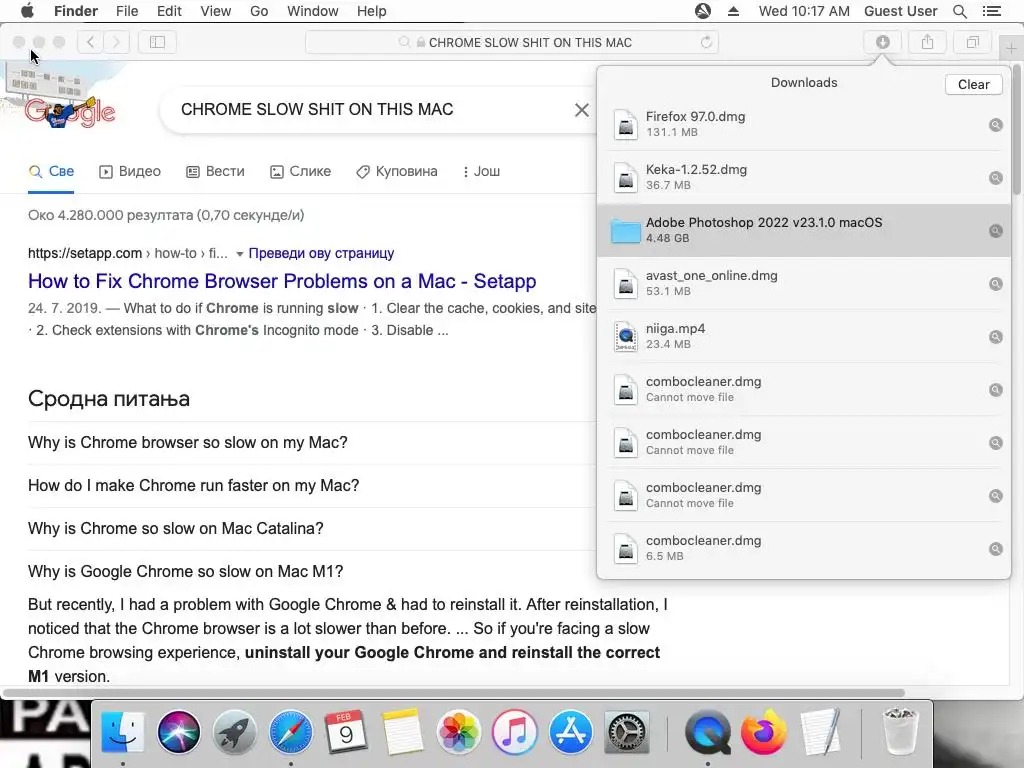
Task: Reveal Firefox 97.0.dmg in Finder magnifier
Action: click(995, 125)
